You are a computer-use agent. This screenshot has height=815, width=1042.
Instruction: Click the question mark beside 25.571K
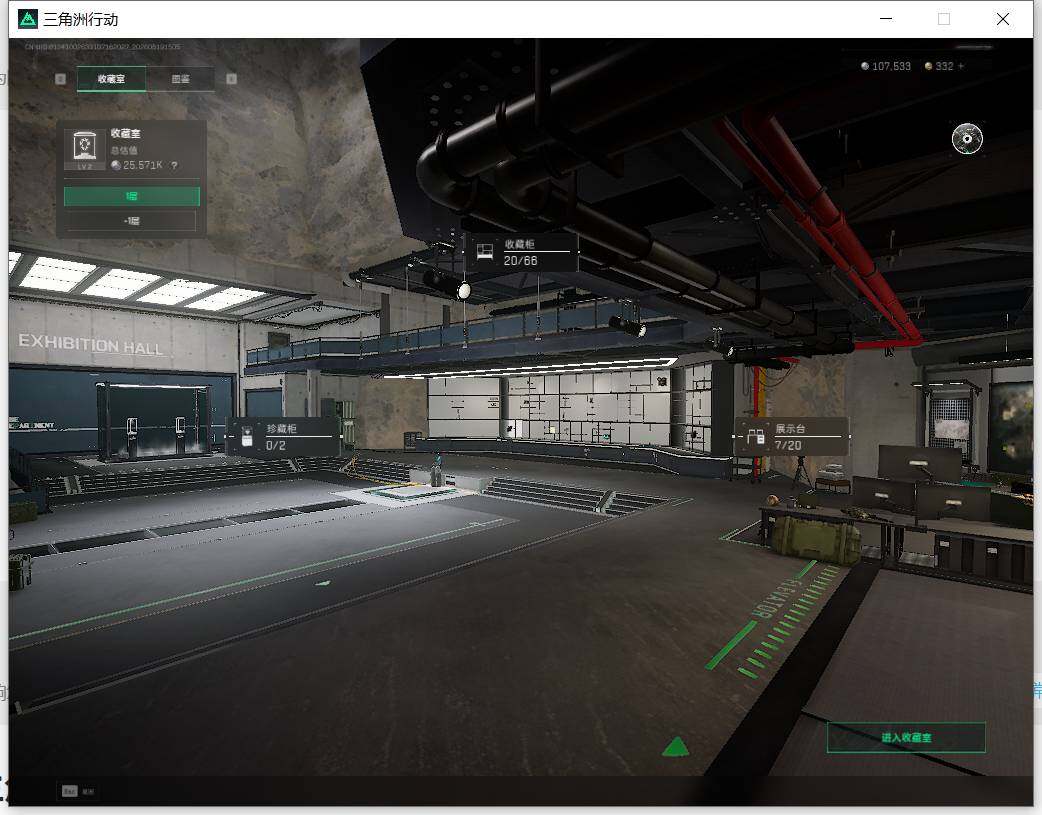tap(174, 166)
